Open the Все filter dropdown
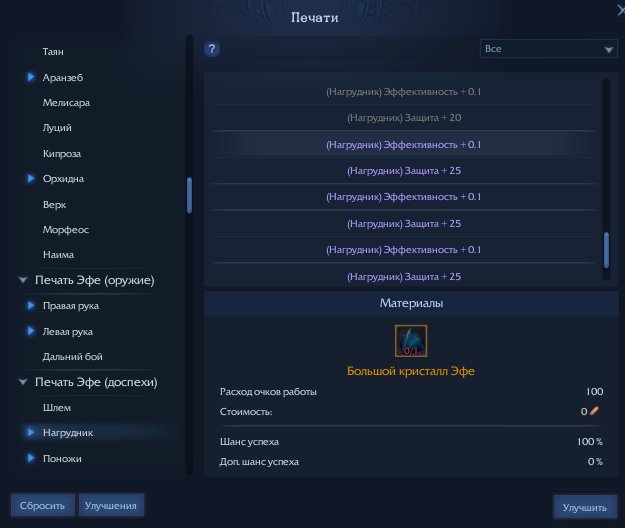Viewport: 625px width, 528px height. pyautogui.click(x=549, y=49)
